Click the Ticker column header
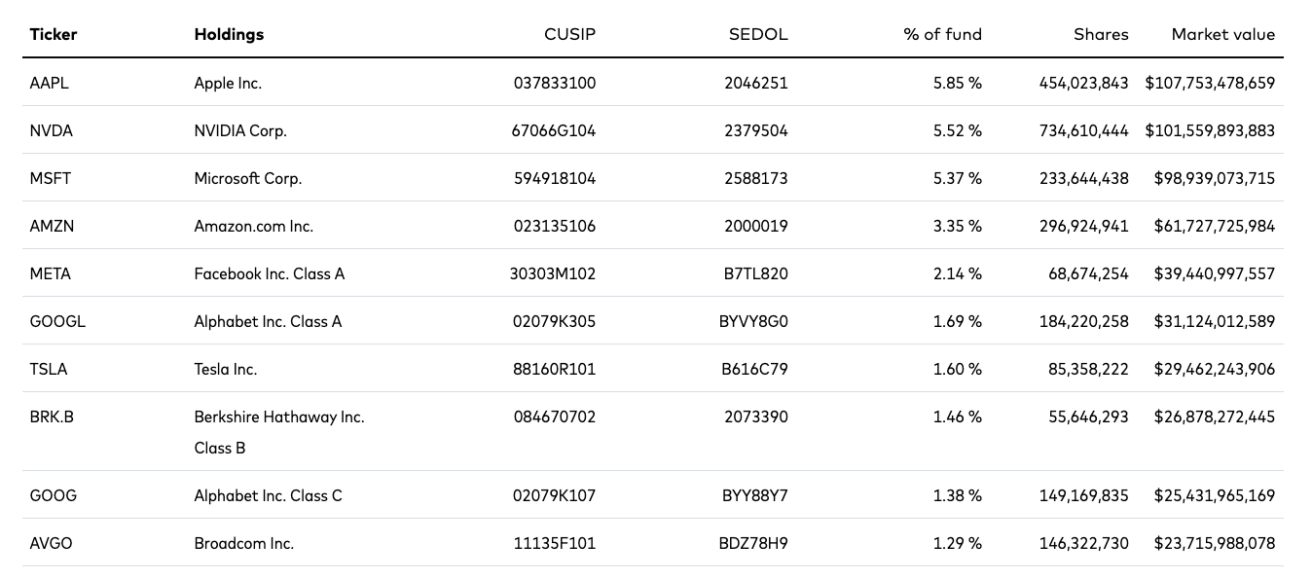 pyautogui.click(x=54, y=35)
